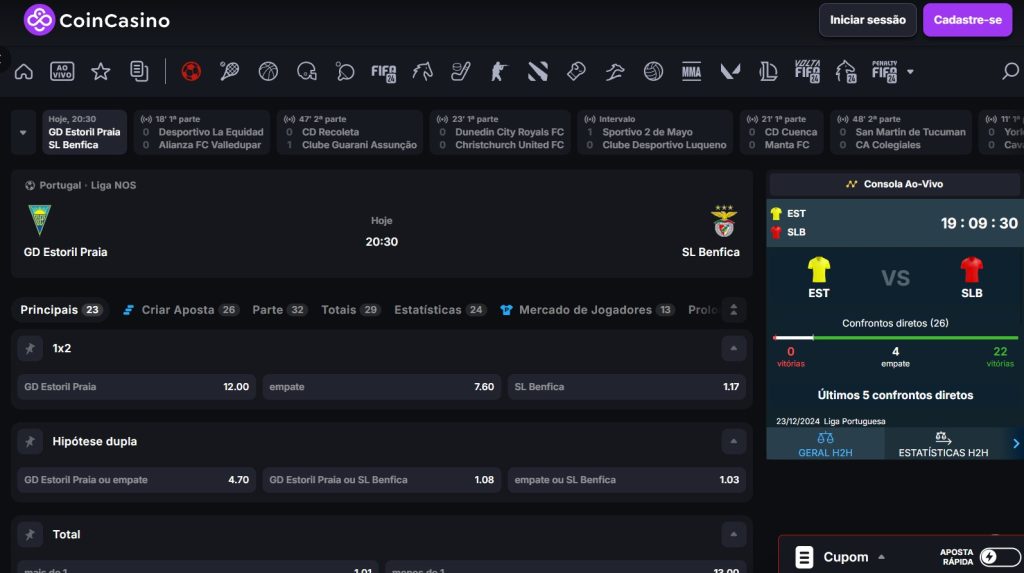Select the greyhound racing icon
This screenshot has height=573, width=1024.
(615, 71)
